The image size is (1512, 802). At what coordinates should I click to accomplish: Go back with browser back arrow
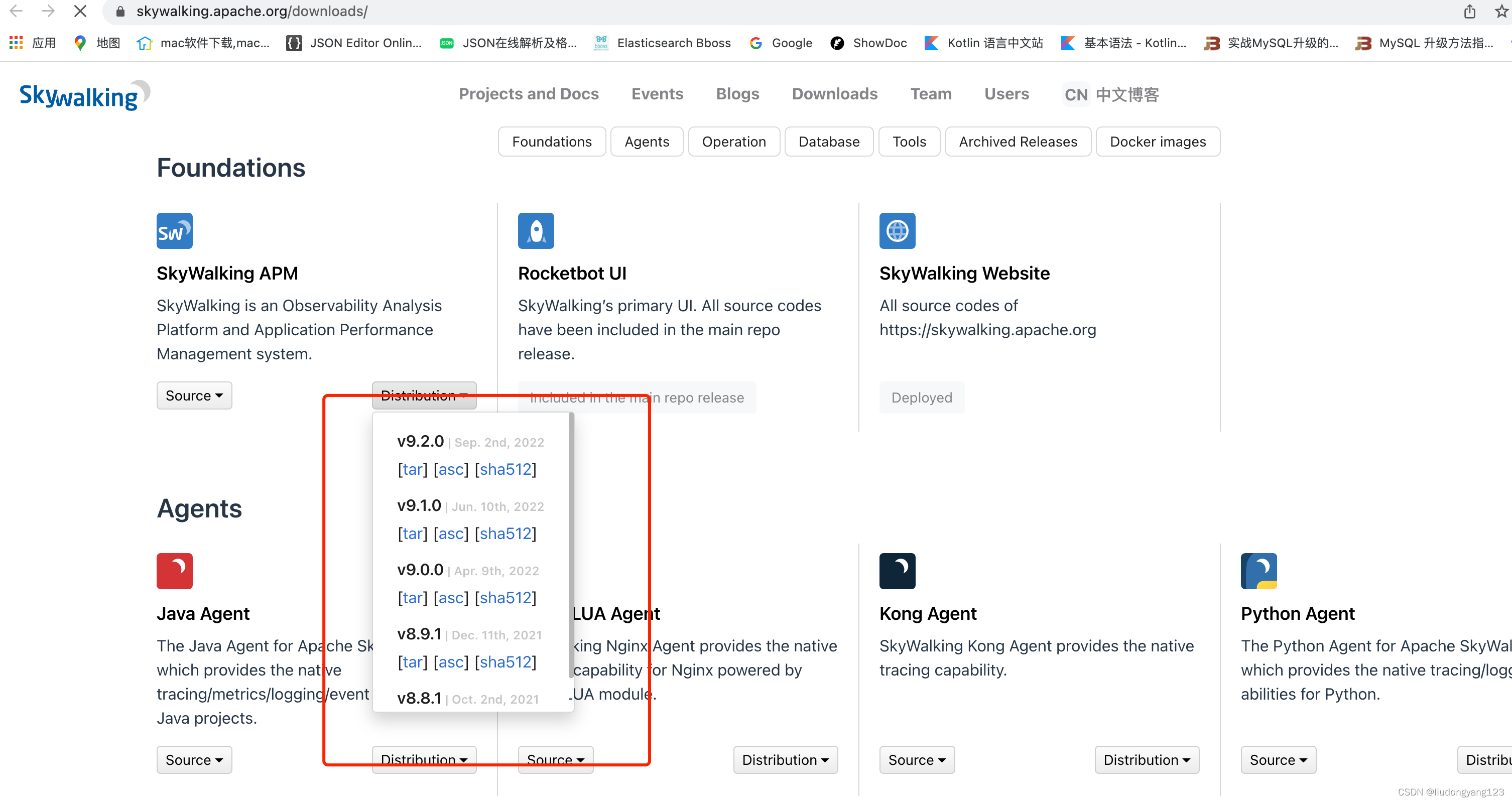pyautogui.click(x=17, y=11)
